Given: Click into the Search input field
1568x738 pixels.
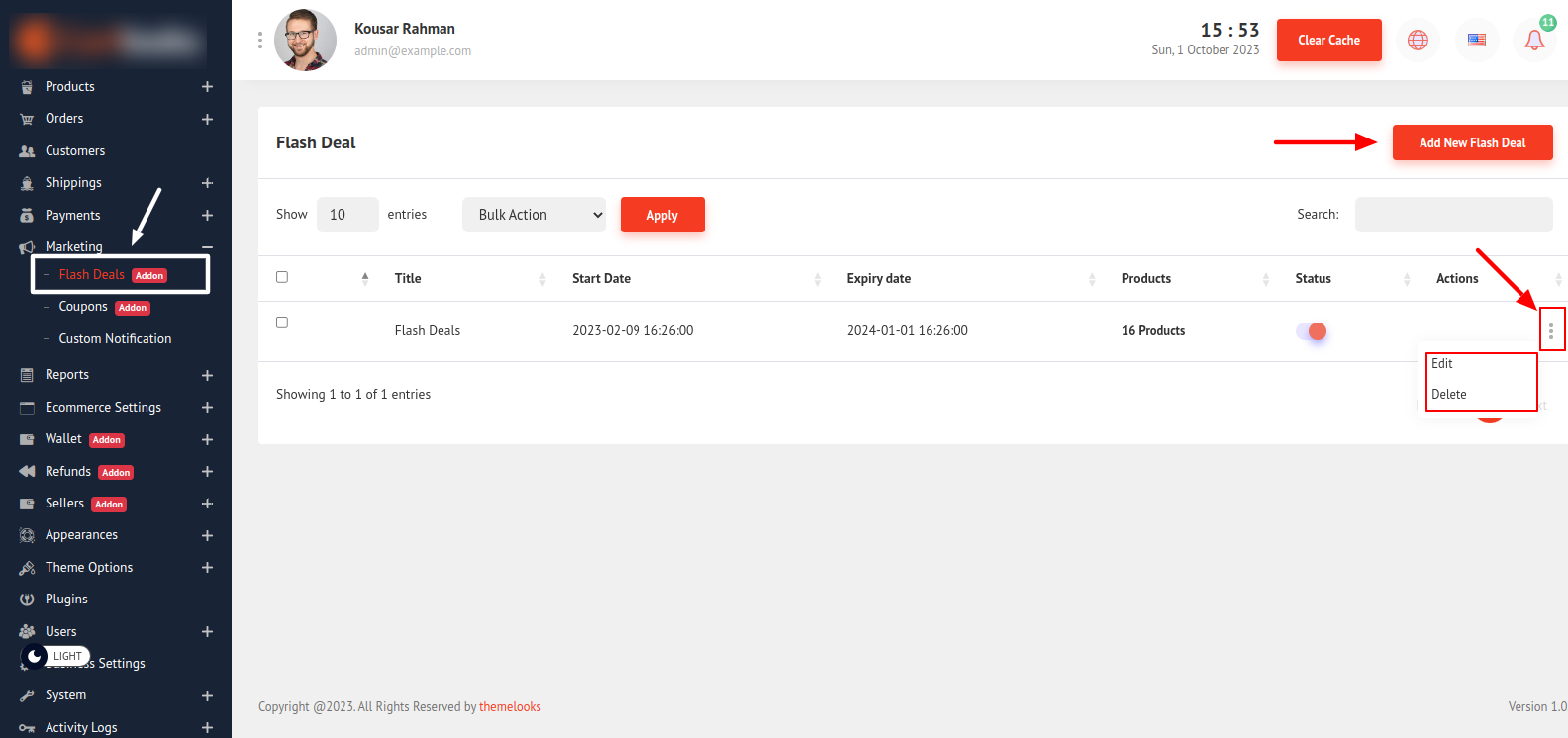Looking at the screenshot, I should (1453, 215).
